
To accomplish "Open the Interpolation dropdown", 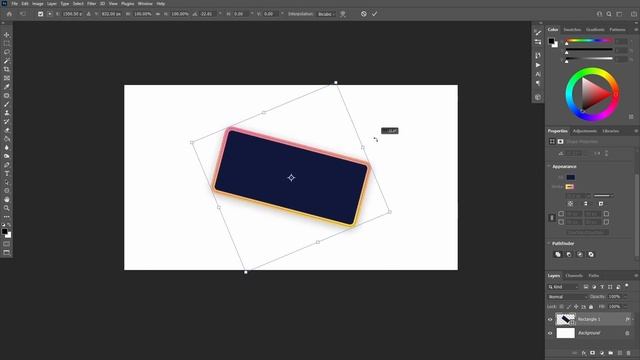I will tap(326, 14).
